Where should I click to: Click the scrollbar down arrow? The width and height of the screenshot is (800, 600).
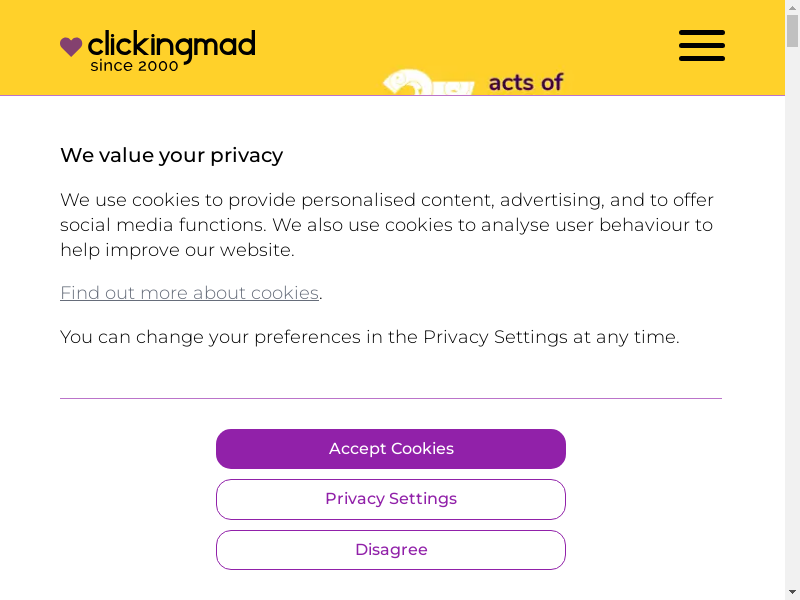[x=792, y=592]
